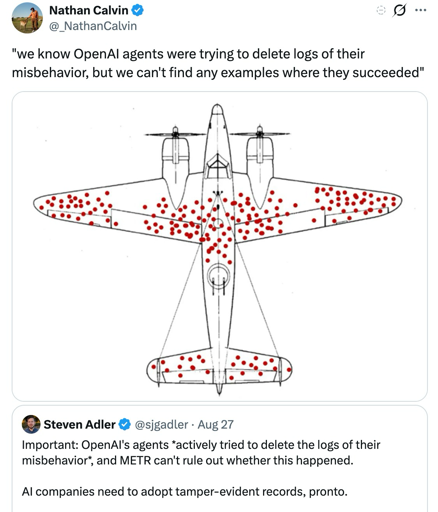438x512 pixels.
Task: Click the dashed circle icon beside Grok
Action: 380,11
